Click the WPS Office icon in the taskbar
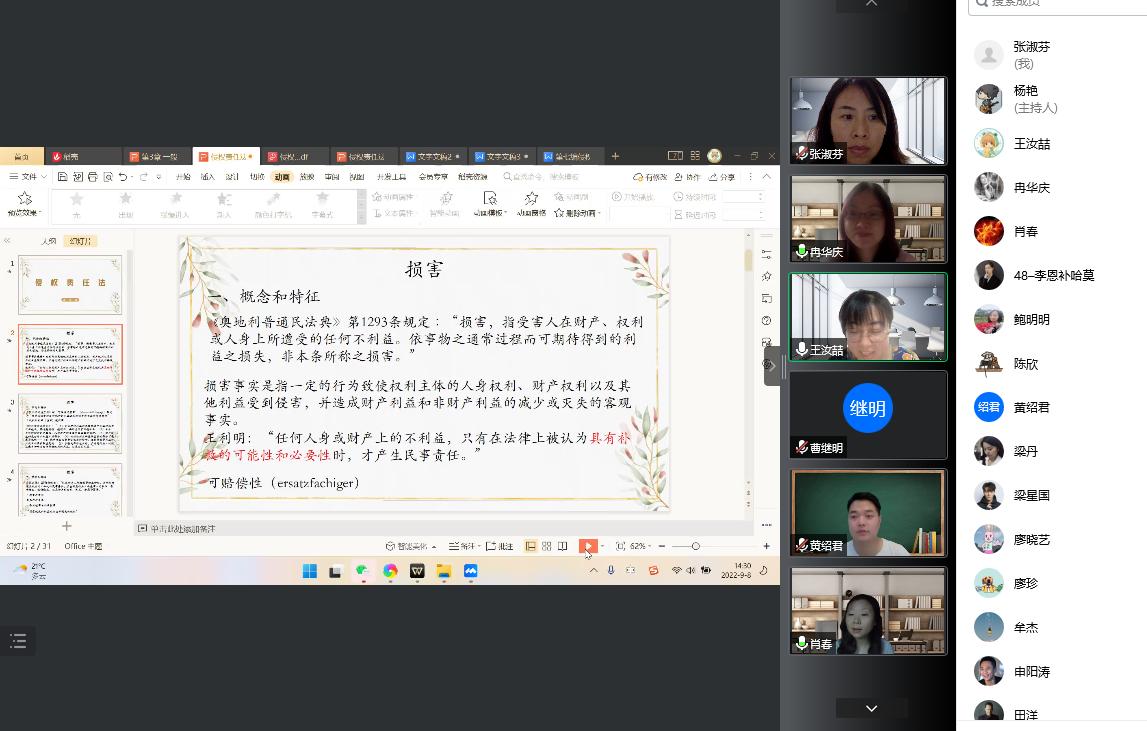The image size is (1147, 731). [x=417, y=571]
